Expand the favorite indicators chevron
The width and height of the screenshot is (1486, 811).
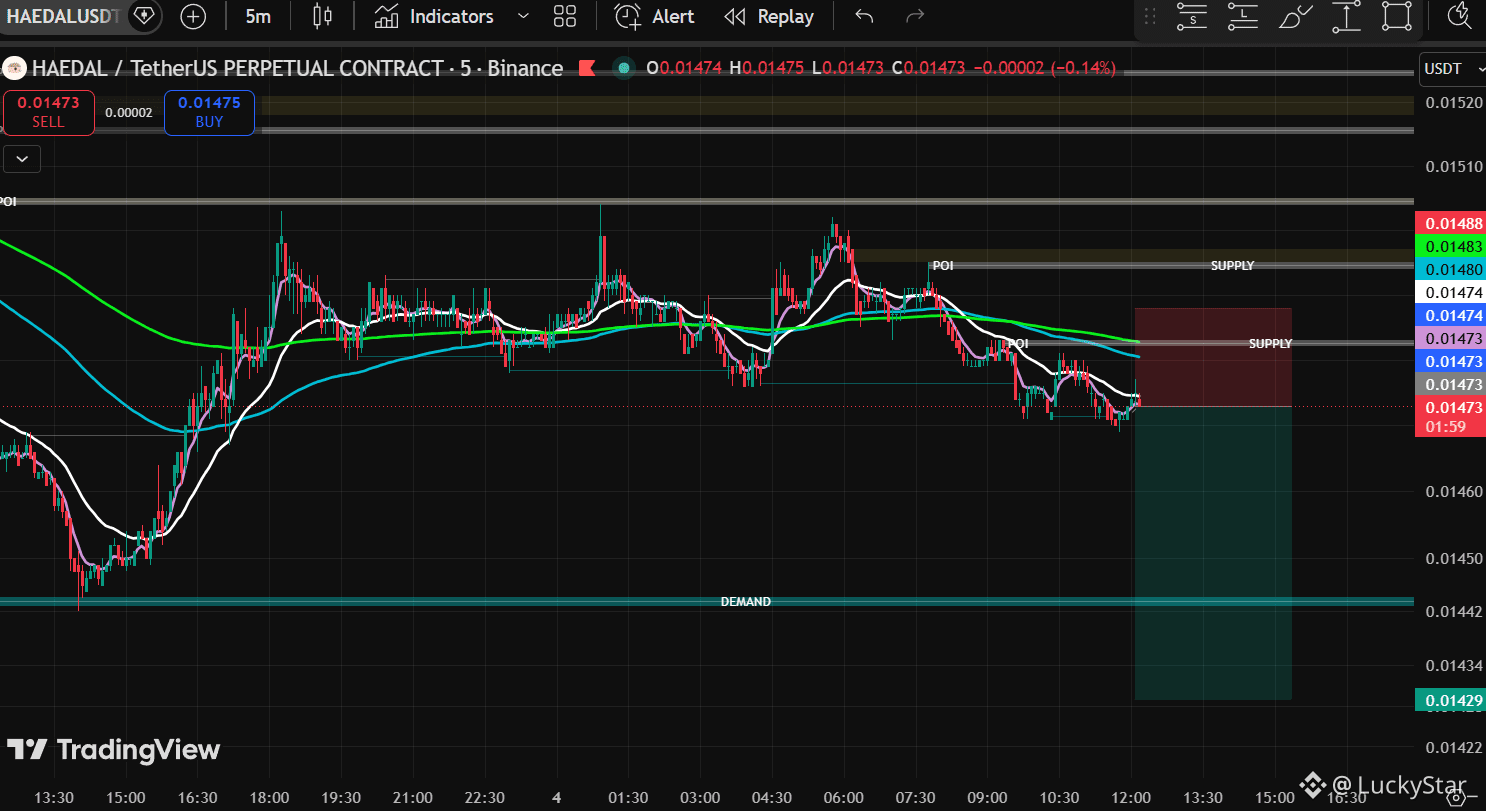click(x=523, y=16)
